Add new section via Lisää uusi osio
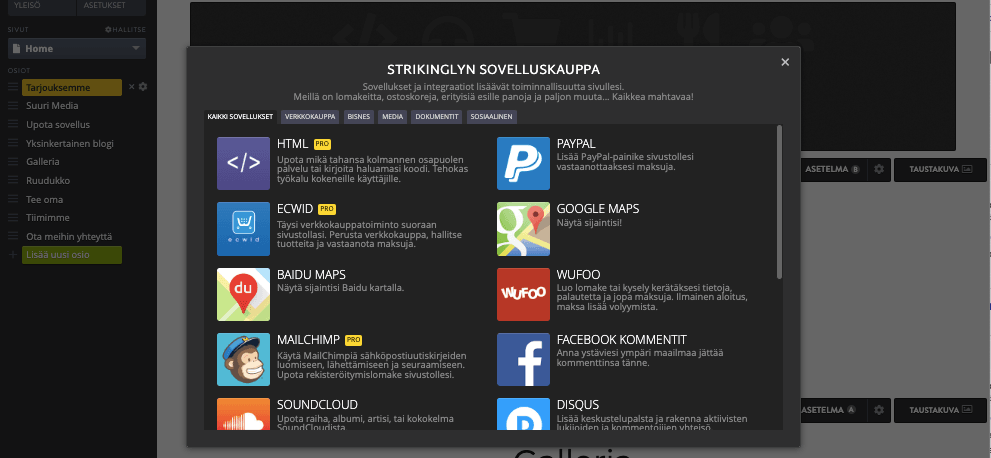The image size is (991, 458). click(x=71, y=255)
